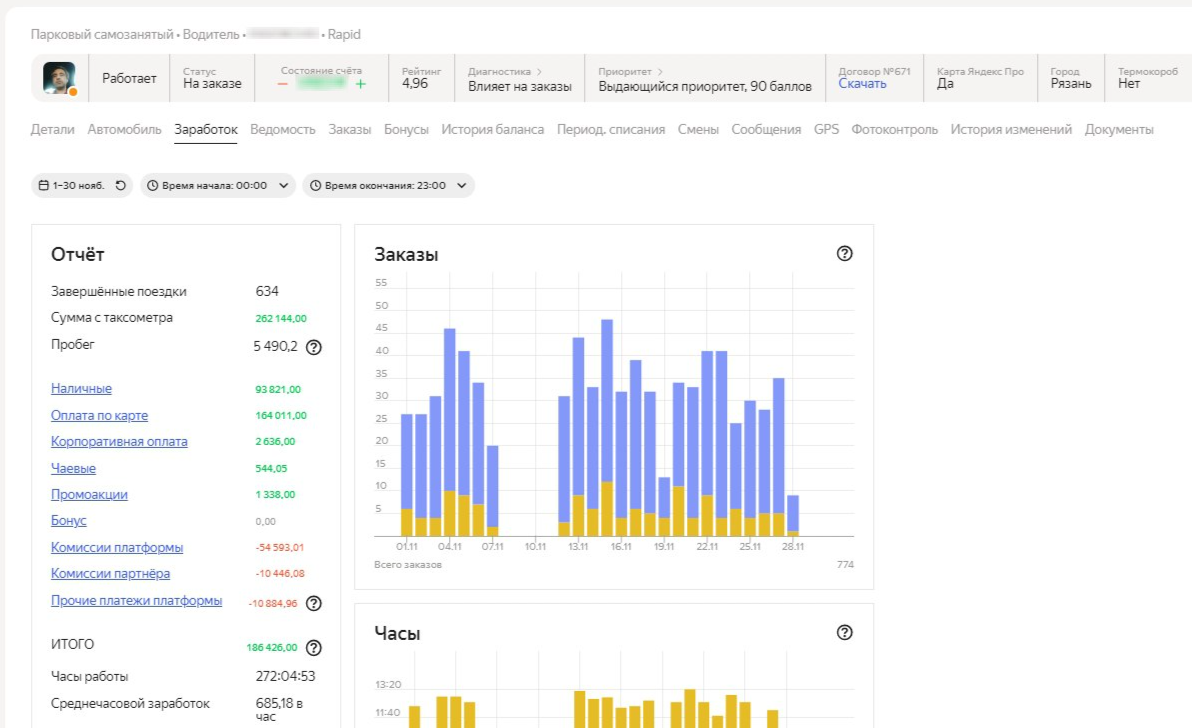Click the question icon beside ИТОГО

[x=313, y=647]
